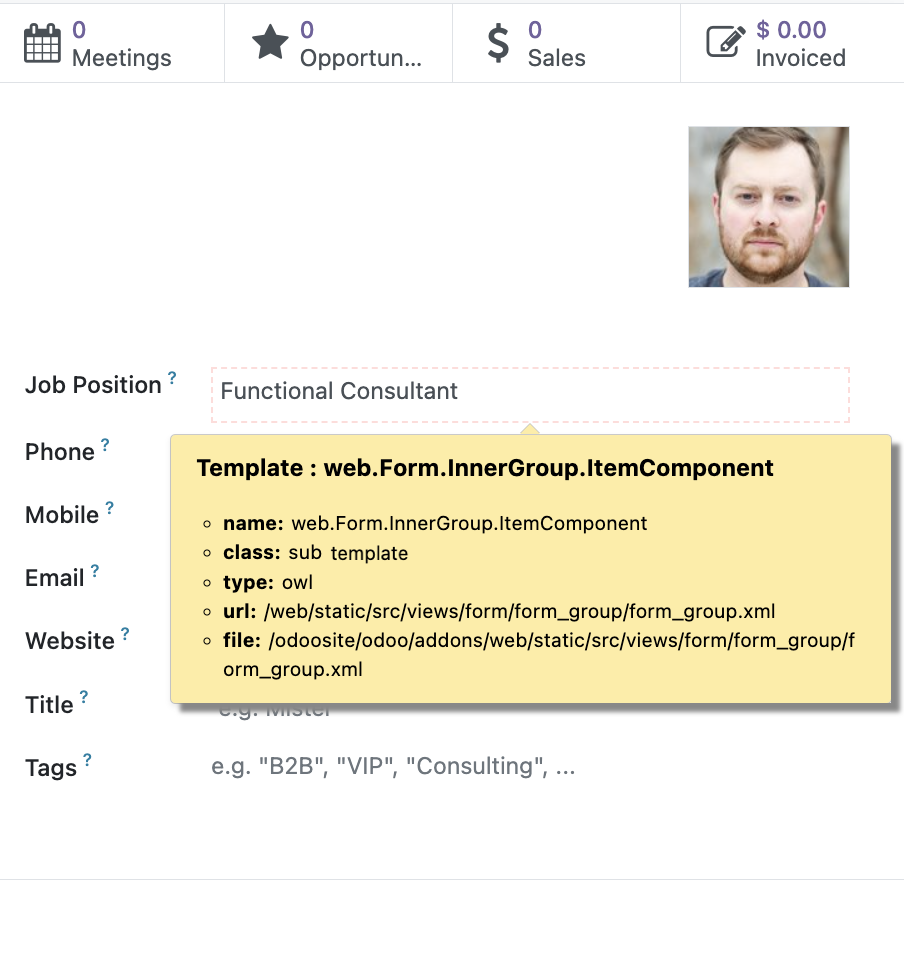Click help question mark beside Mobile
Screen dimensions: 904x962
tap(110, 509)
